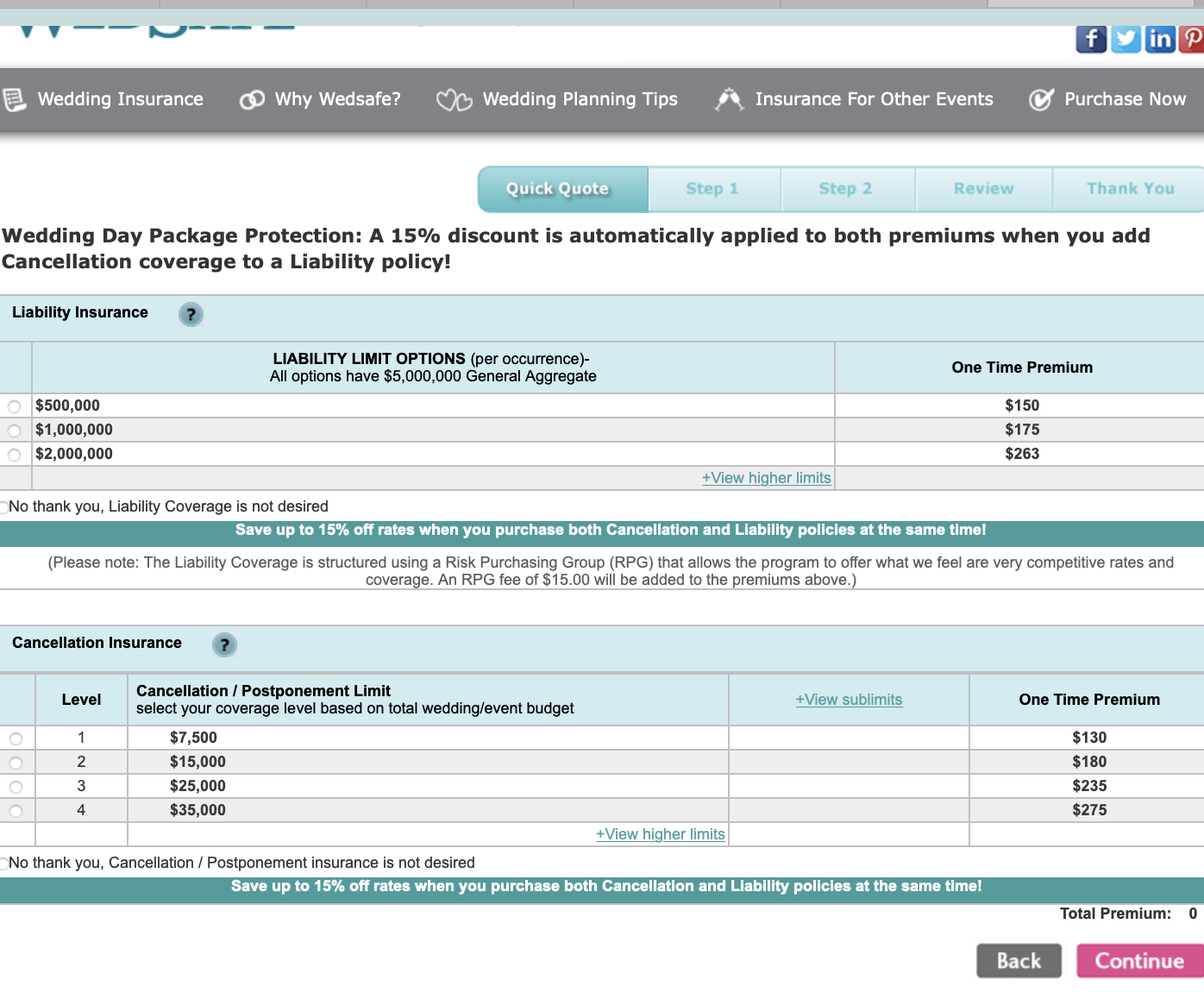Select Level 1 $7,500 cancellation radio button

[16, 738]
